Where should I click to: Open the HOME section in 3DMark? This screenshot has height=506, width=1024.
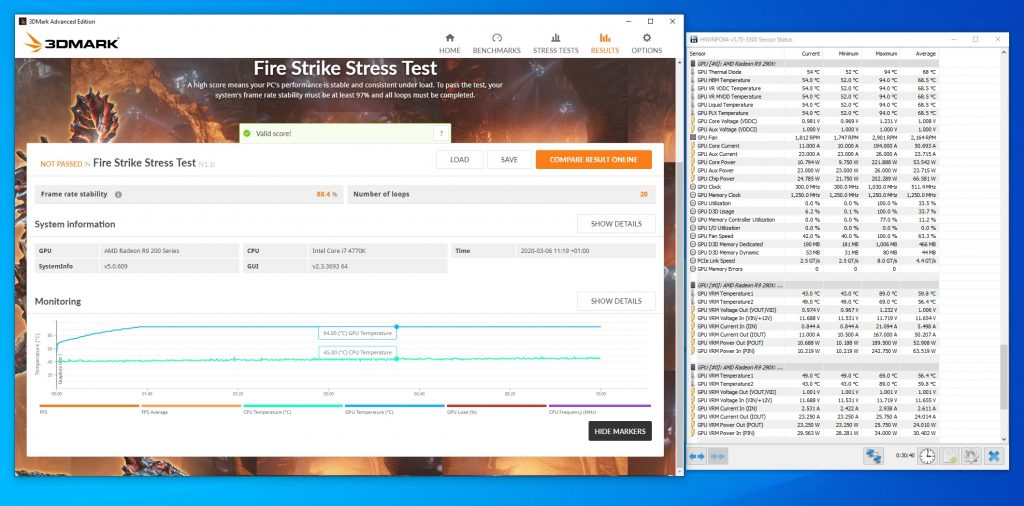pos(449,44)
